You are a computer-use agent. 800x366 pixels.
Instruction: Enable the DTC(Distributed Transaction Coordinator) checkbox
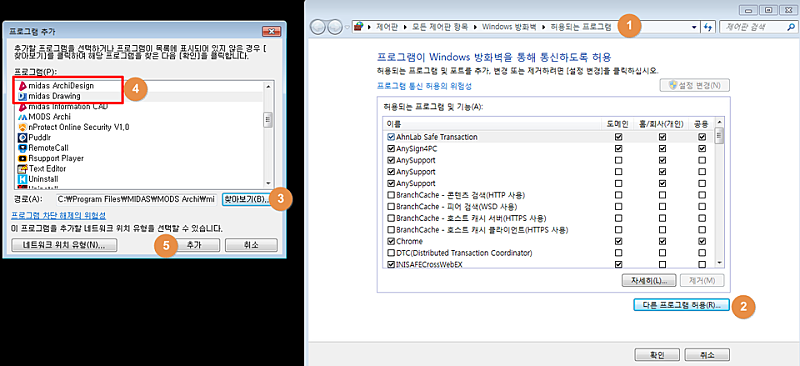[x=391, y=253]
